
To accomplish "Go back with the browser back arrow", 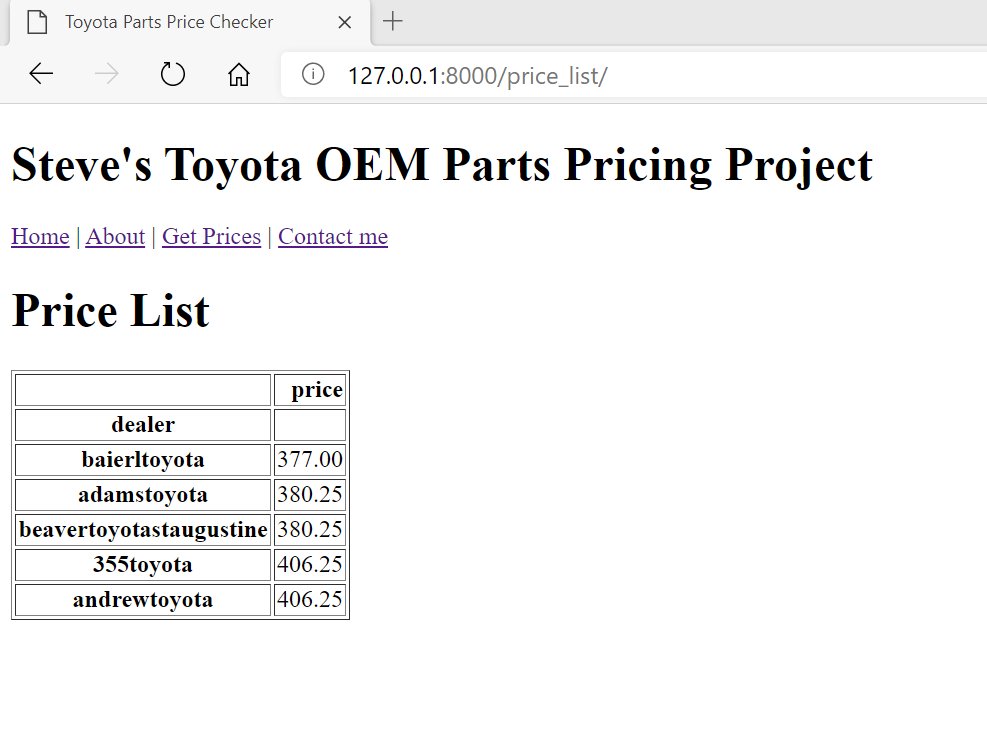I will [41, 74].
